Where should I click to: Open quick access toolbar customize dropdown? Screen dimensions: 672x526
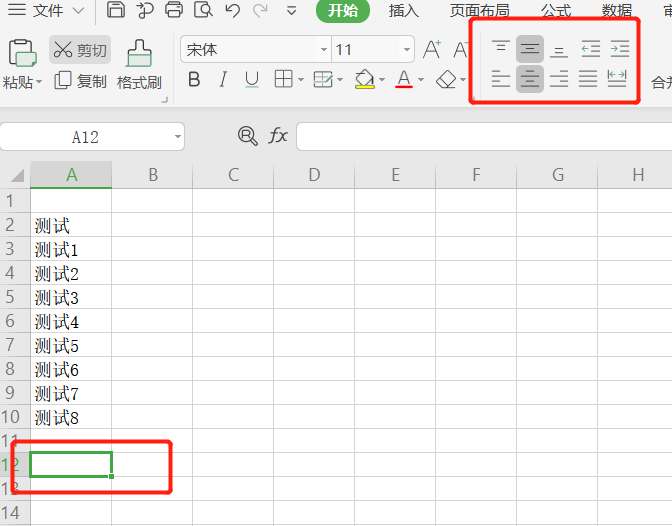tap(291, 11)
